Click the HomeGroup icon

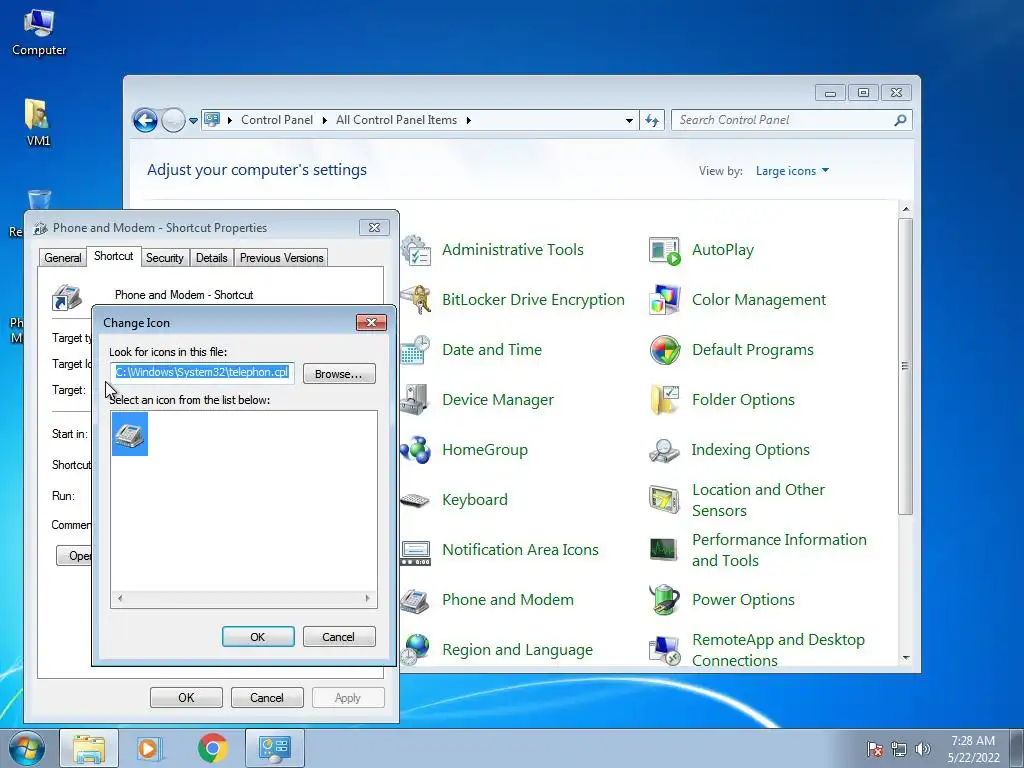pyautogui.click(x=417, y=450)
